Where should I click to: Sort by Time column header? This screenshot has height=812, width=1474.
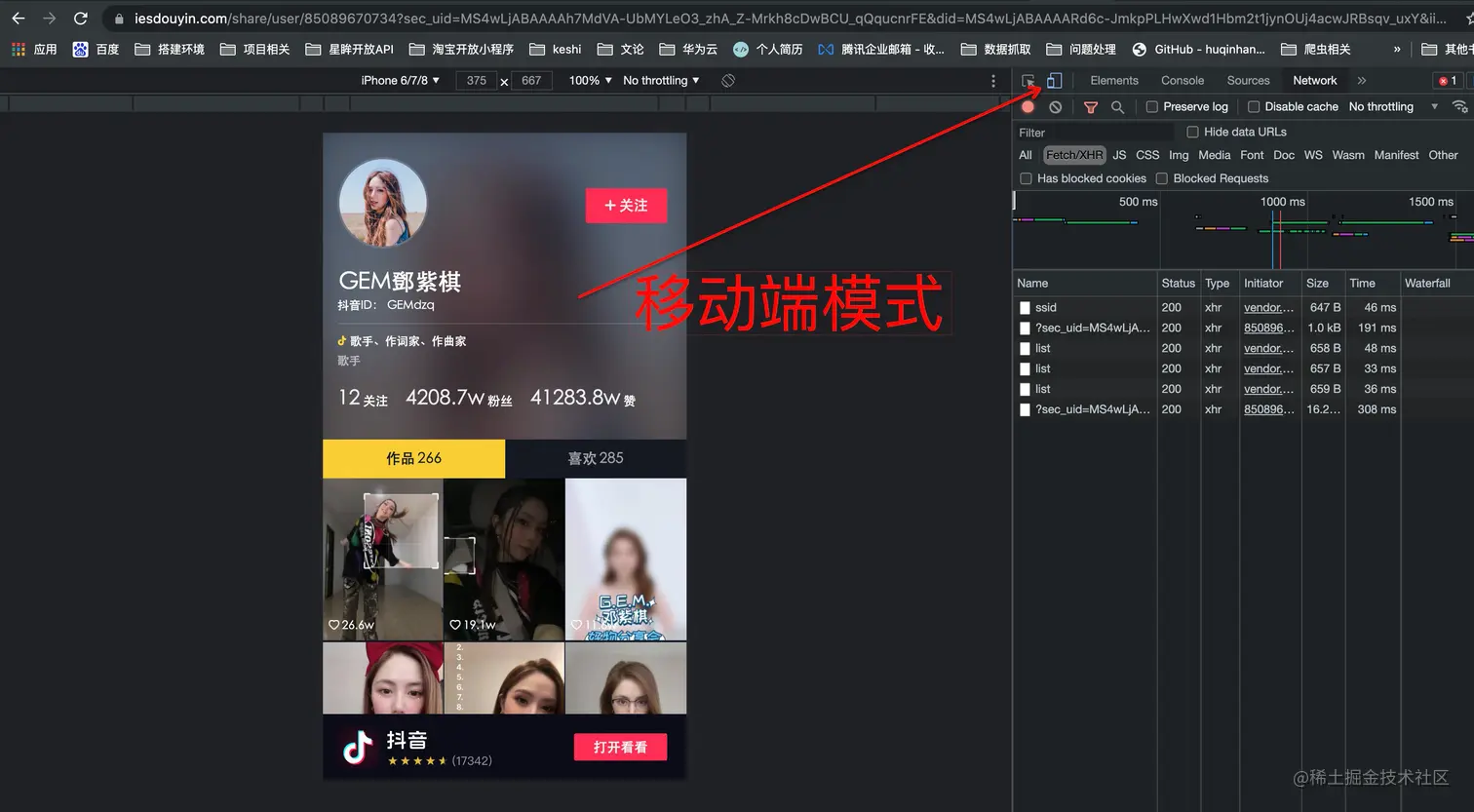point(1372,283)
